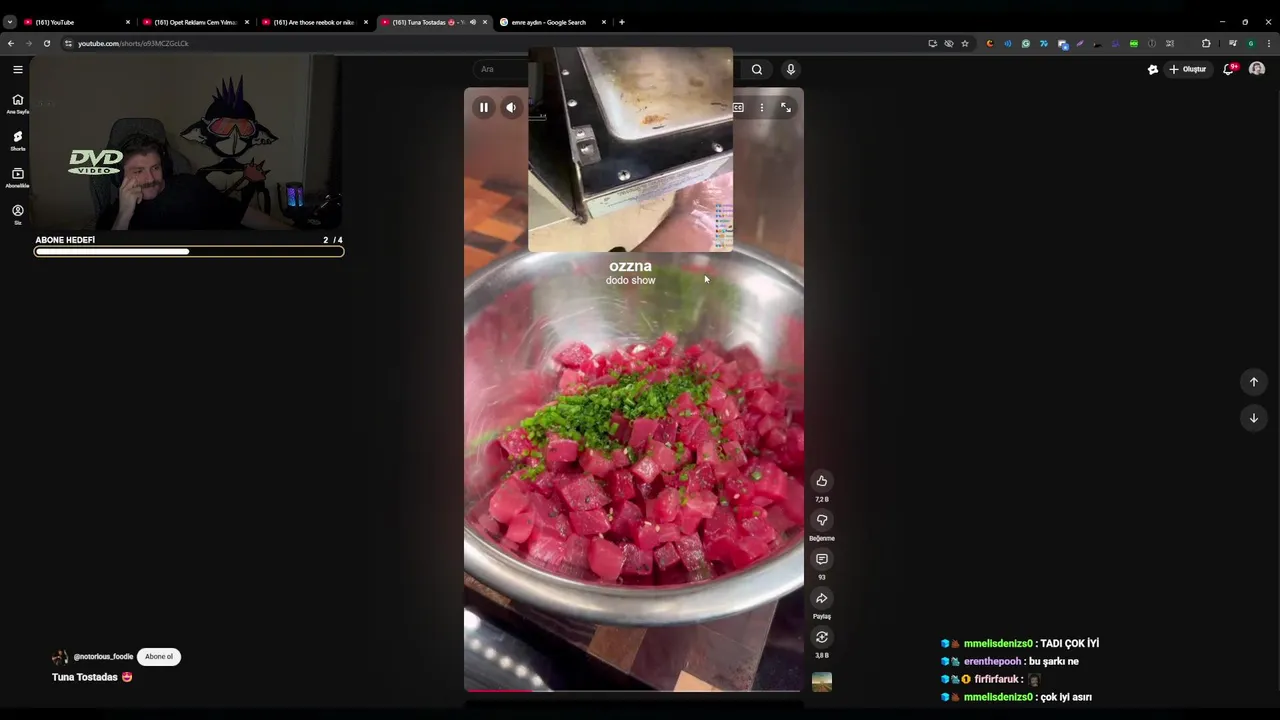Screen dimensions: 1280x720
Task: Open the @notorious_foodie channel link
Action: tap(103, 657)
